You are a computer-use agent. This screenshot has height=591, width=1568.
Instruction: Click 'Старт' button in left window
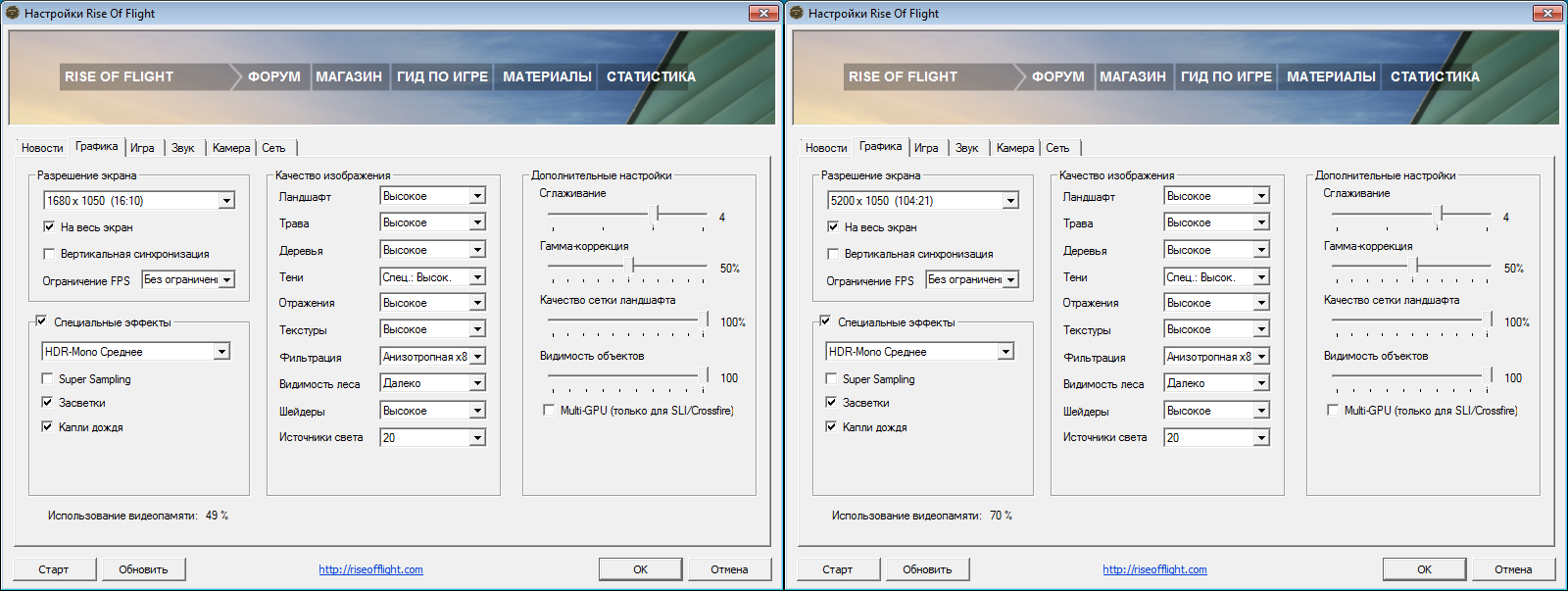pos(54,569)
